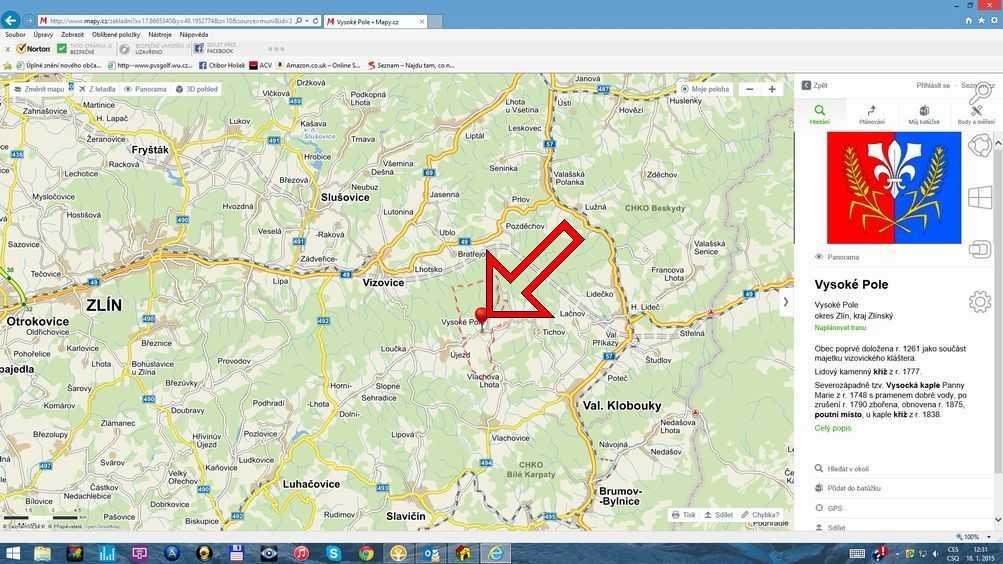Click the Sdílet share button on the map
The width and height of the screenshot is (1003, 564).
tap(718, 515)
